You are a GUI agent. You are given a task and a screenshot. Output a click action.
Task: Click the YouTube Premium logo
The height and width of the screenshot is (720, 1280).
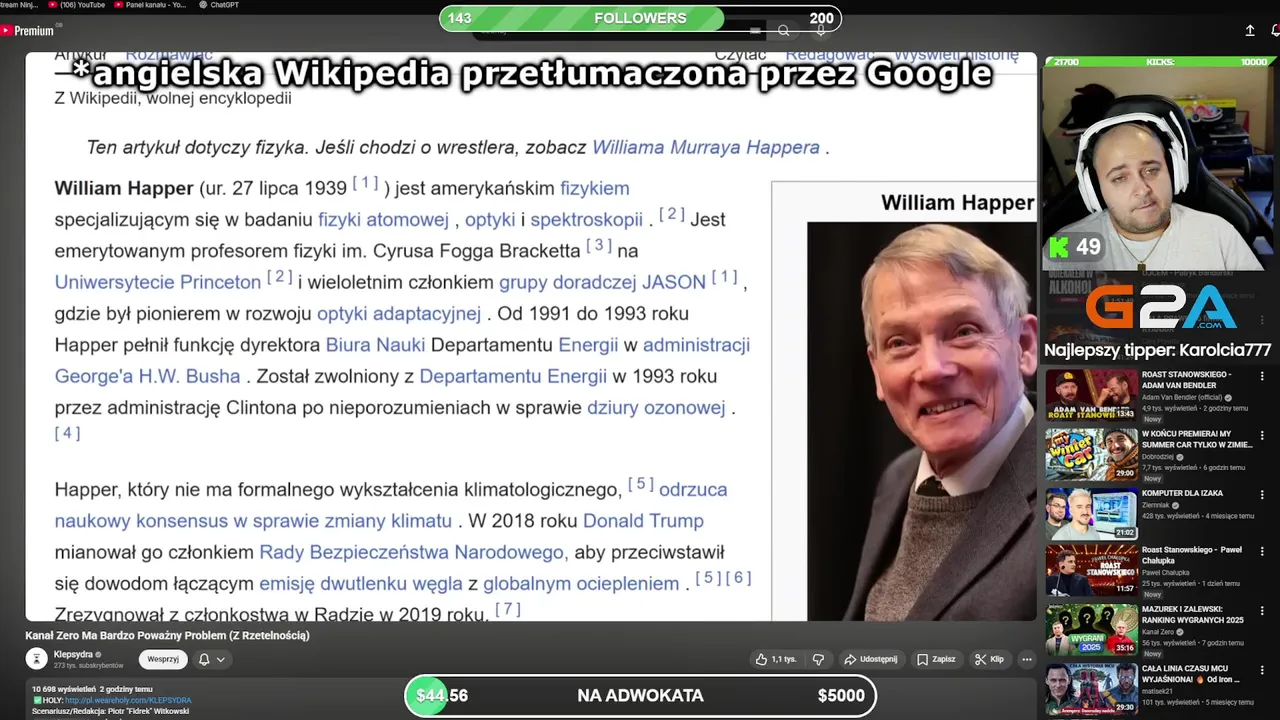pyautogui.click(x=27, y=31)
